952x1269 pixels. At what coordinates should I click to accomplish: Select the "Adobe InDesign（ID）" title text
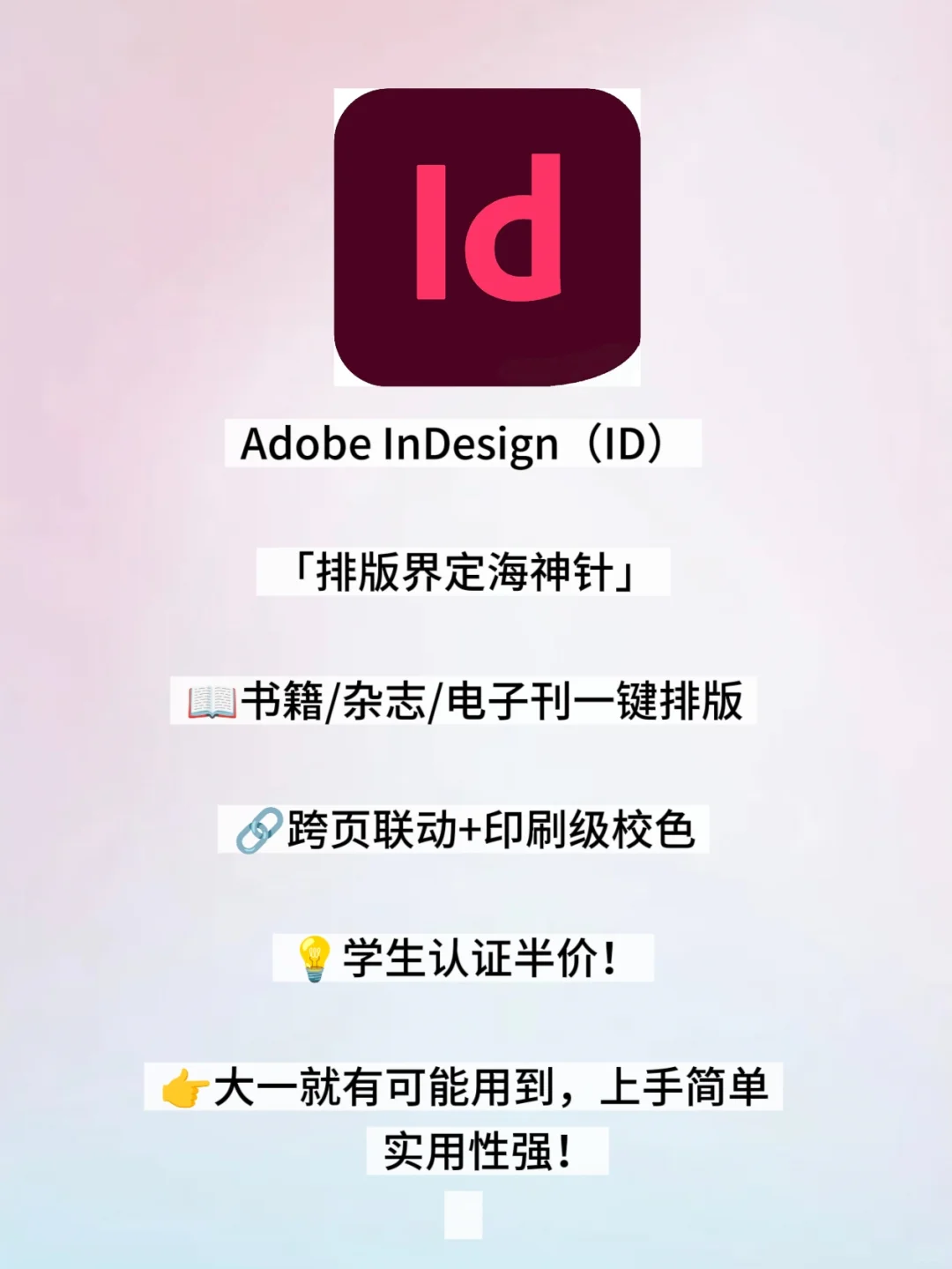coord(455,444)
